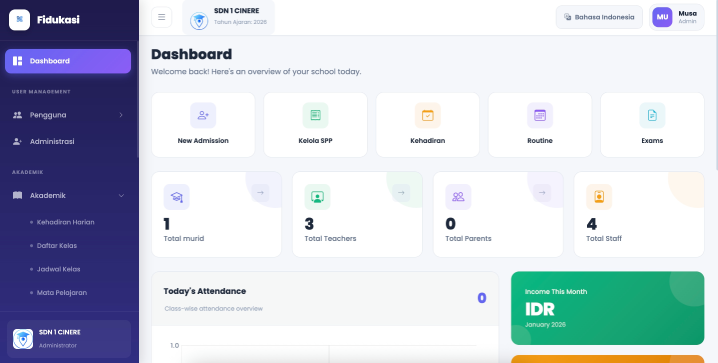Open the Musa Admin account menu
This screenshot has width=718, height=363.
676,17
